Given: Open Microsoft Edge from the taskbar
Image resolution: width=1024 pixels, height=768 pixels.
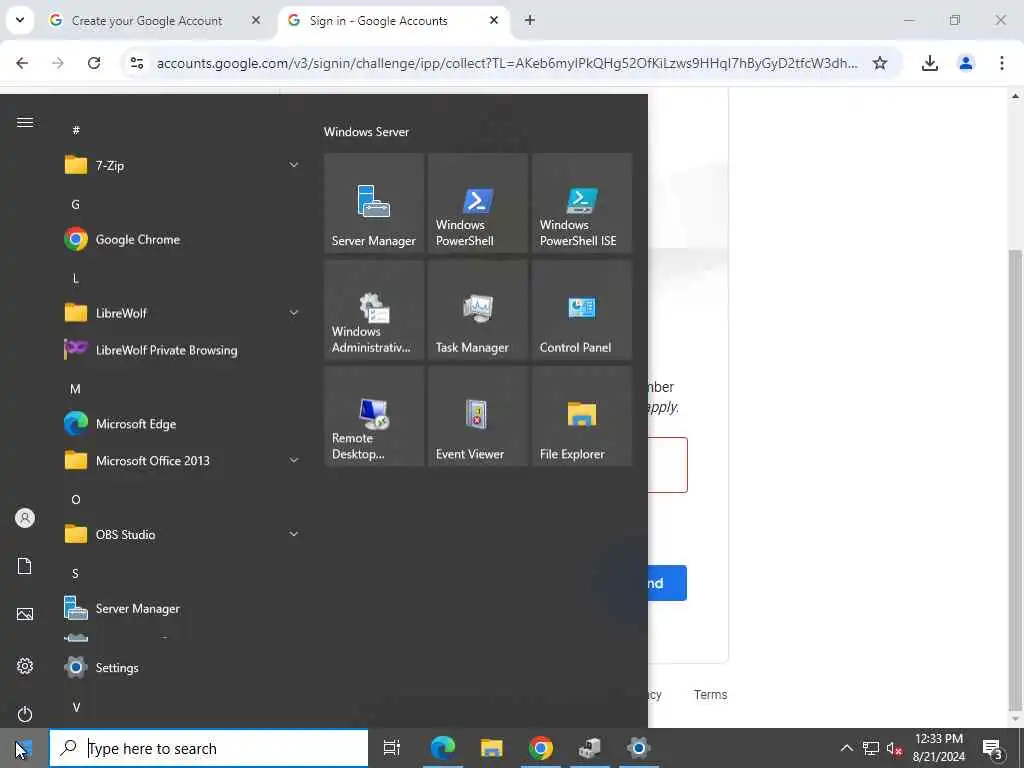Looking at the screenshot, I should click(x=442, y=748).
